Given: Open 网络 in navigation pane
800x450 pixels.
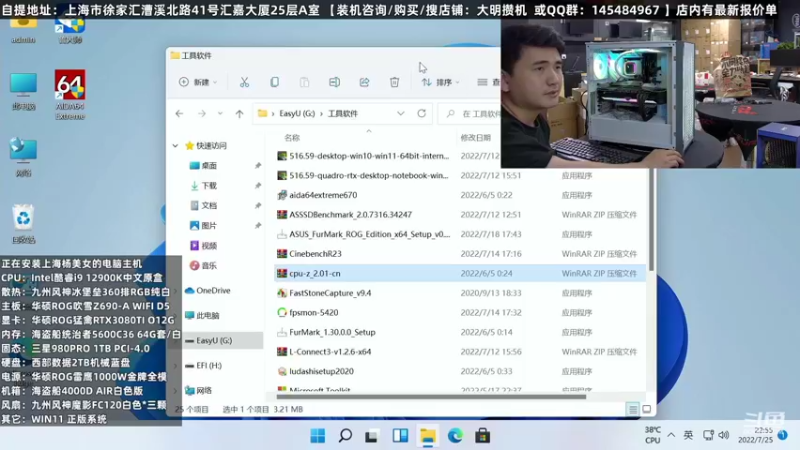Looking at the screenshot, I should [x=198, y=391].
